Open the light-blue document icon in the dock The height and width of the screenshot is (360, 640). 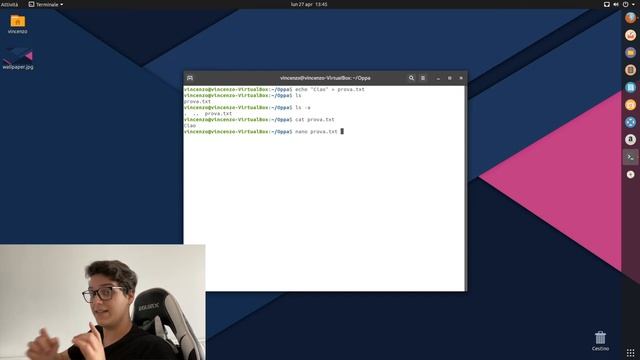tap(631, 87)
